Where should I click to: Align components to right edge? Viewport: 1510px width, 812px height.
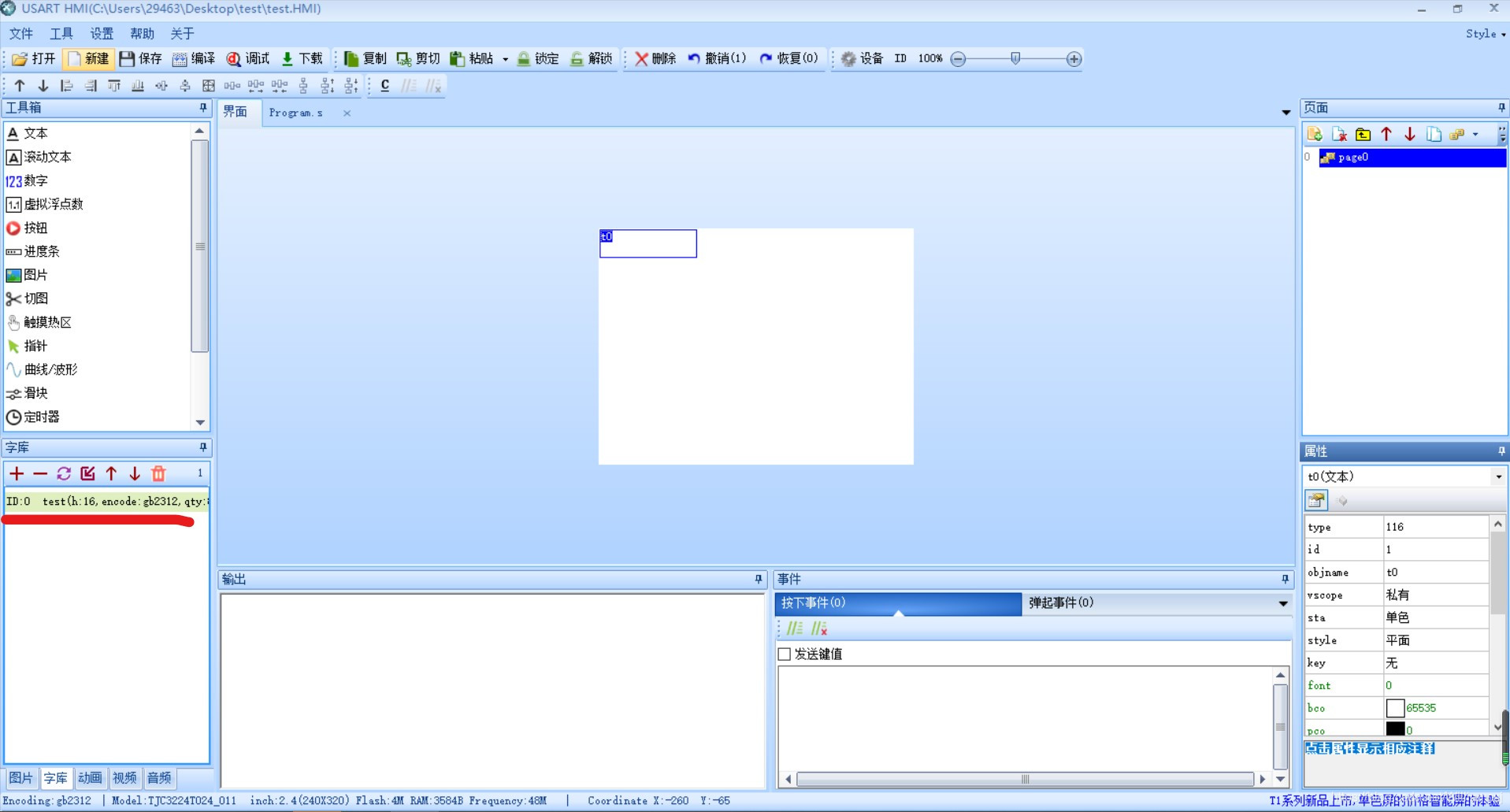pos(91,86)
